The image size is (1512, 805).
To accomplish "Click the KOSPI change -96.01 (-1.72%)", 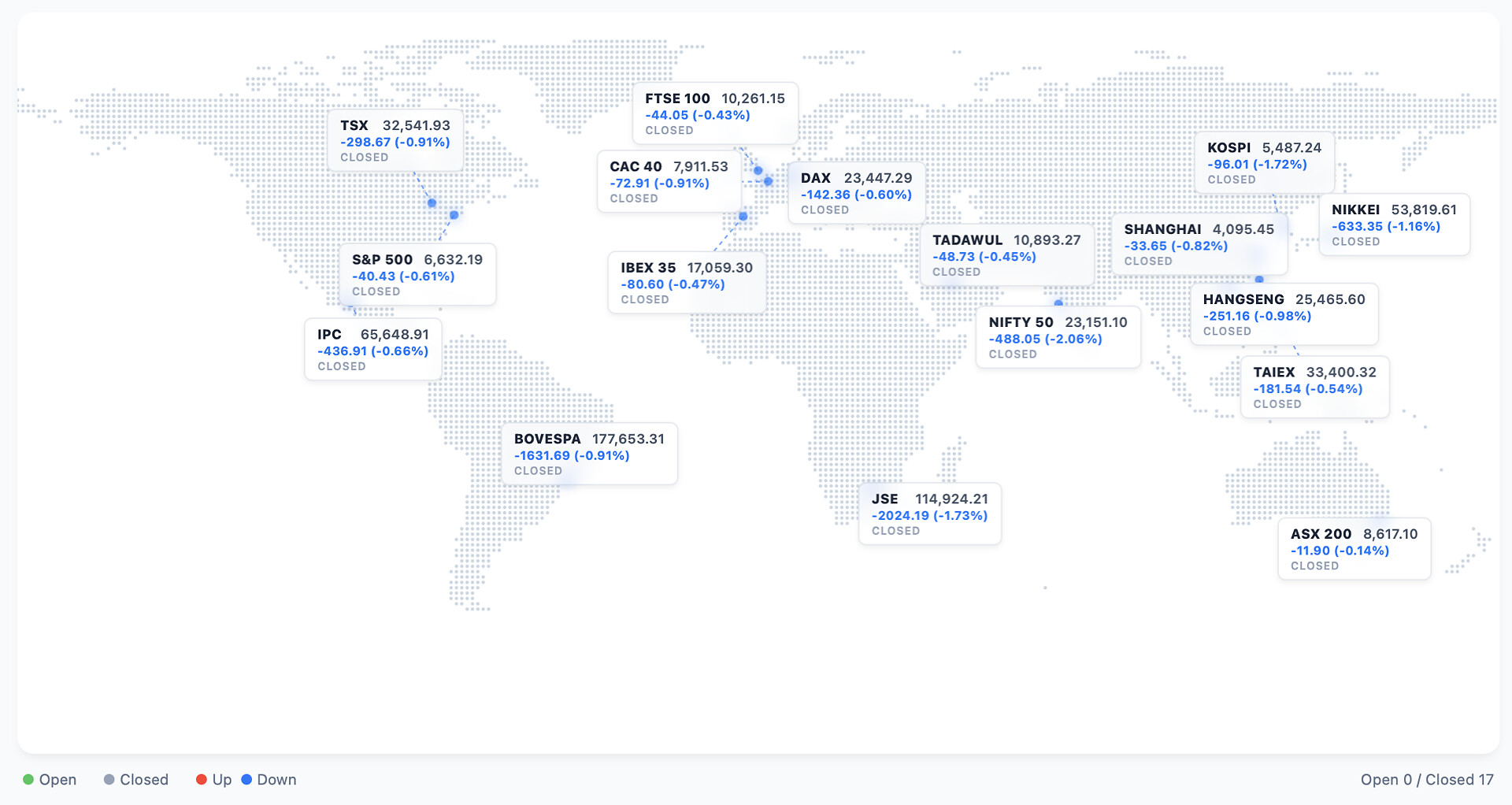I will coord(1257,165).
